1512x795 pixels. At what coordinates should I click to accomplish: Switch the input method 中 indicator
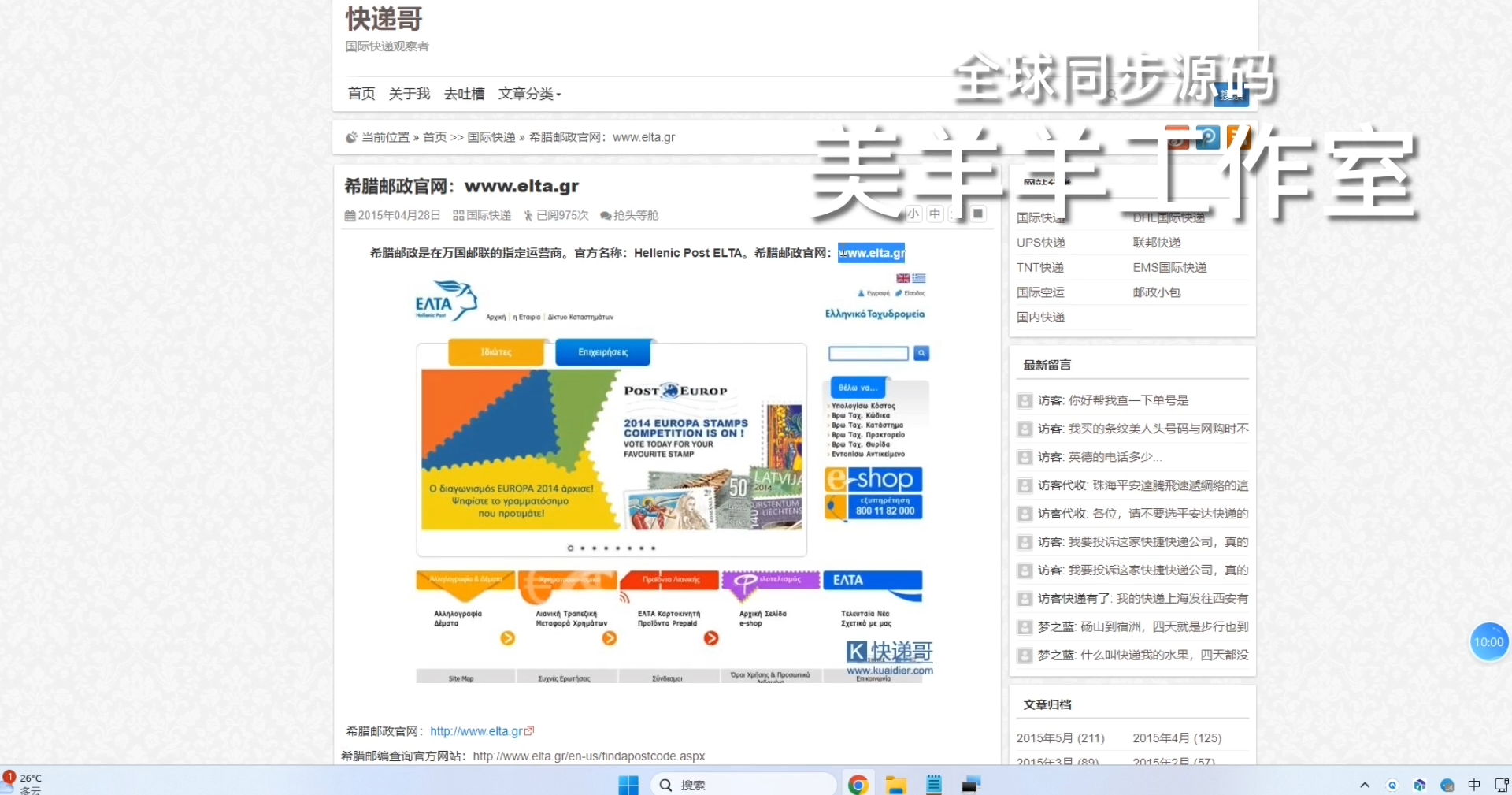click(1474, 785)
